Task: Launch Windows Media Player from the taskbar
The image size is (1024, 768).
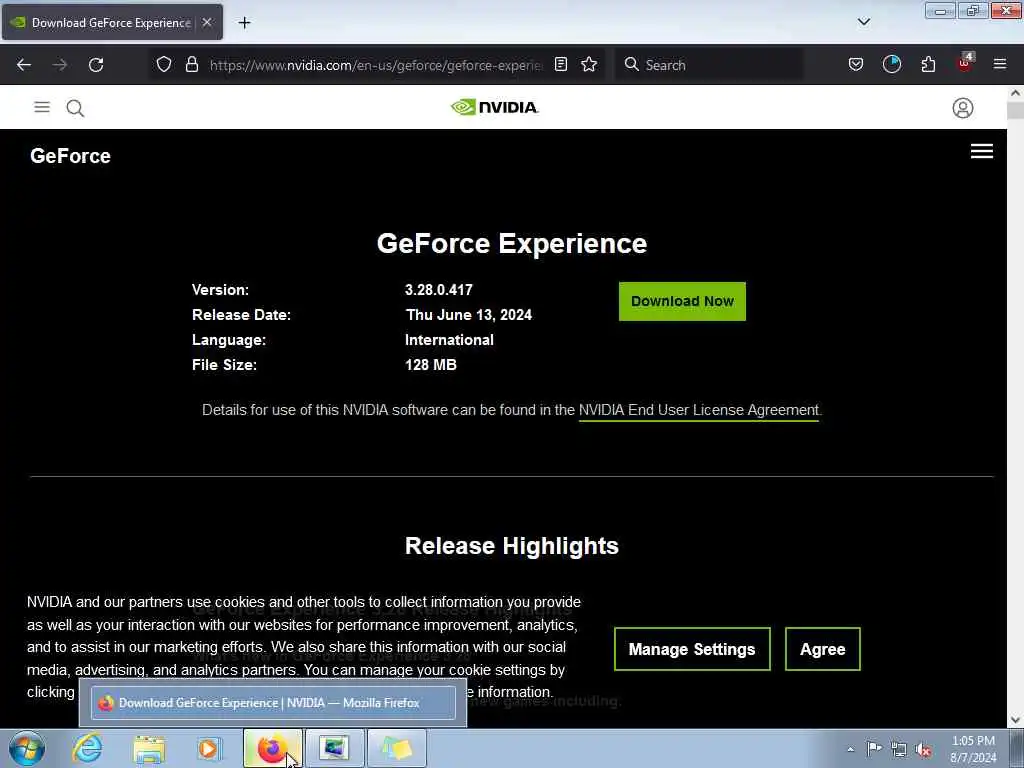Action: click(x=210, y=748)
